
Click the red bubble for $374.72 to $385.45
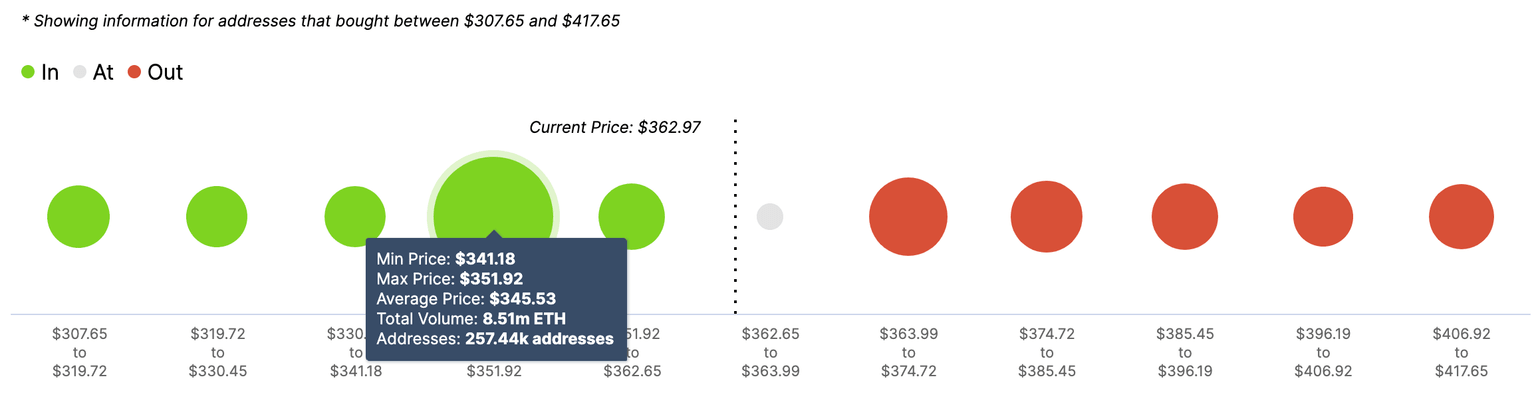coord(1046,217)
